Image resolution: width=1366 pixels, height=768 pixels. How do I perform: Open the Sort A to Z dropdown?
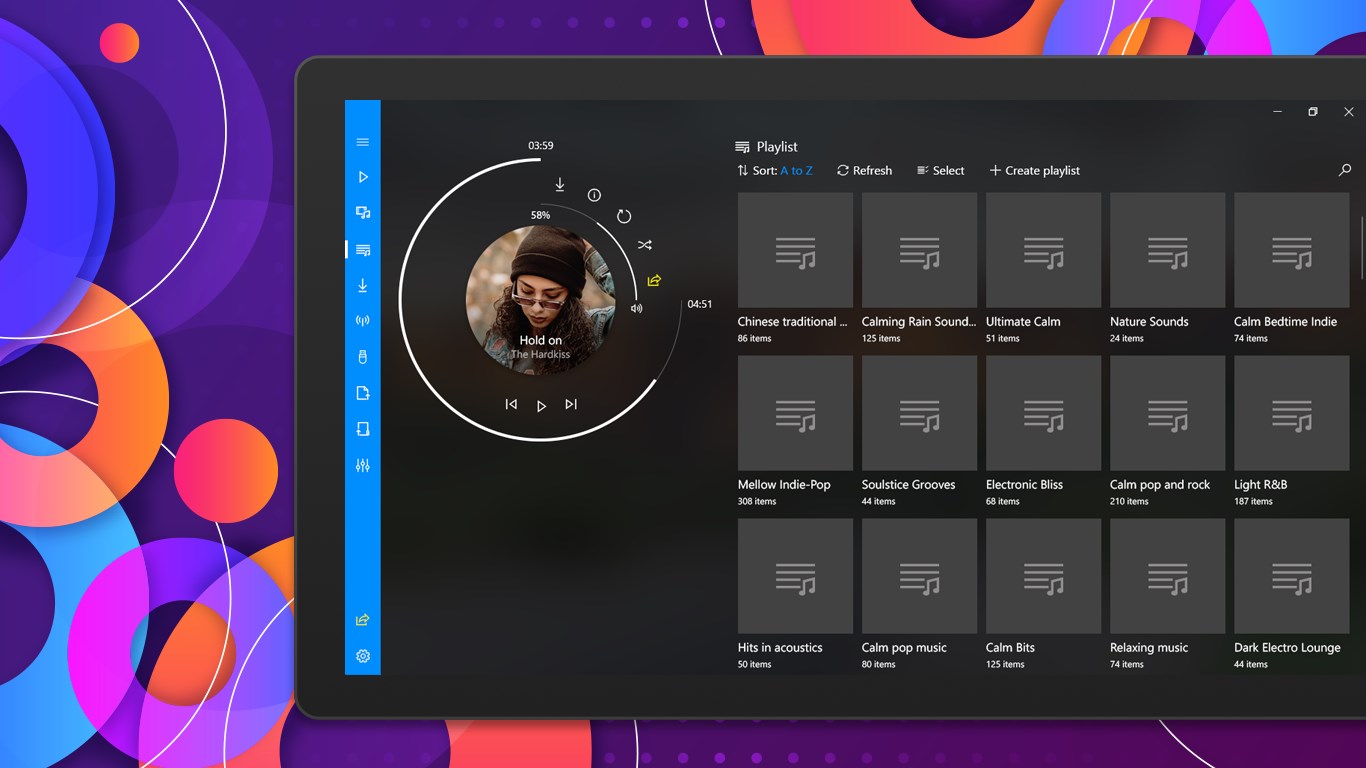pyautogui.click(x=775, y=171)
